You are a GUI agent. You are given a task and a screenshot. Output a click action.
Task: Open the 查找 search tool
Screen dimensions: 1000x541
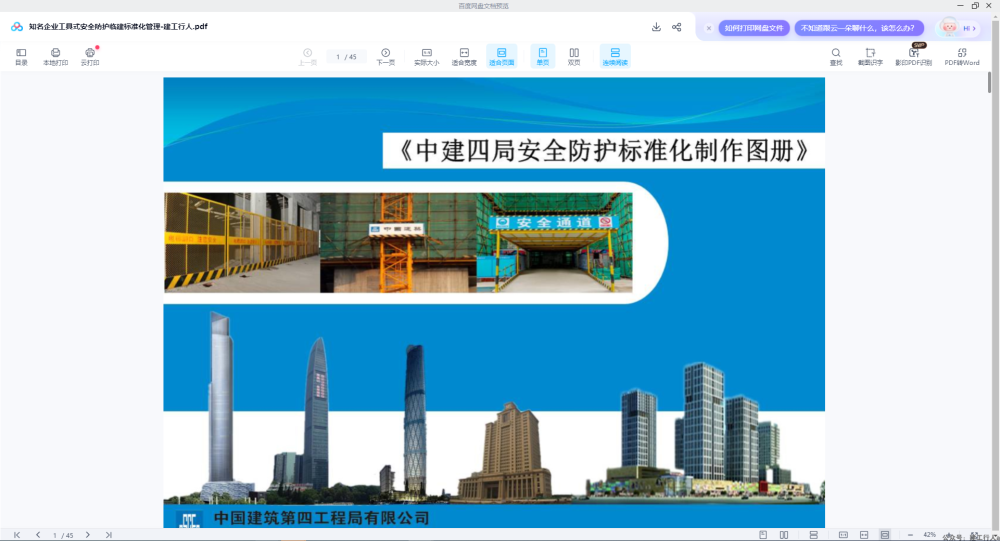point(835,56)
